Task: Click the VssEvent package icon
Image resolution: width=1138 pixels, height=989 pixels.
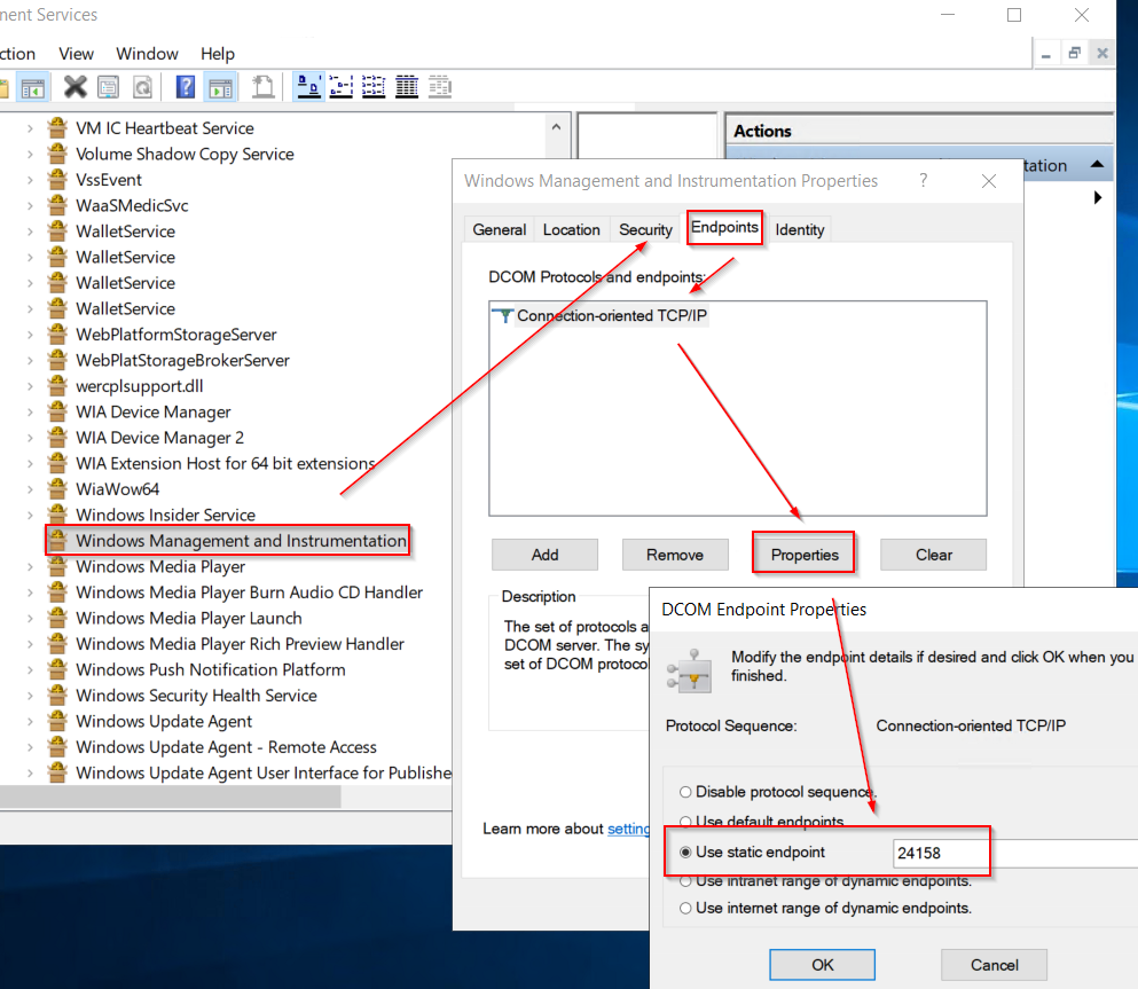Action: (57, 179)
